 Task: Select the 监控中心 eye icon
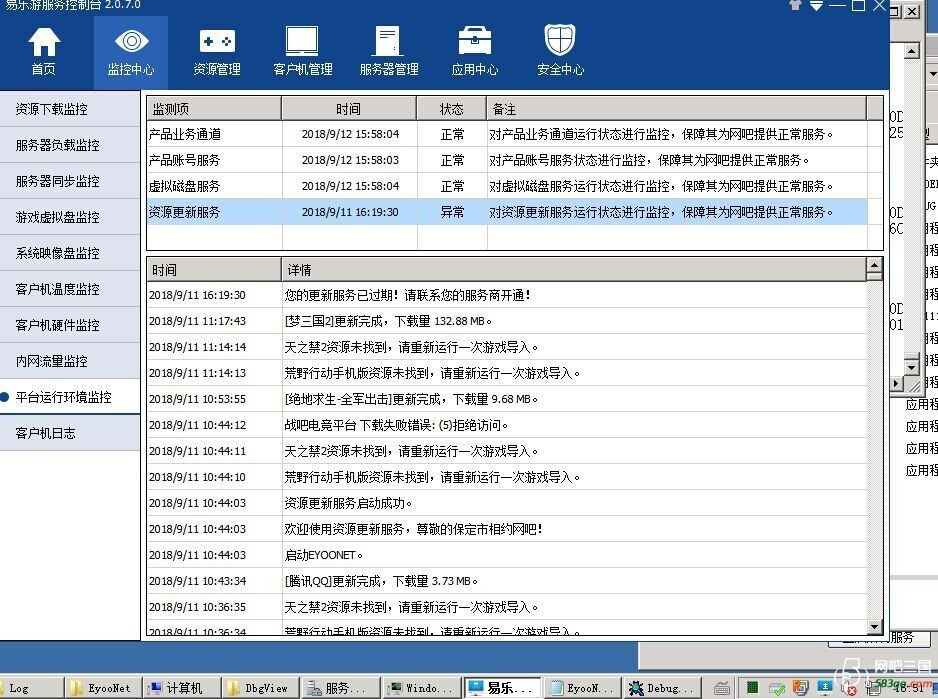(131, 52)
